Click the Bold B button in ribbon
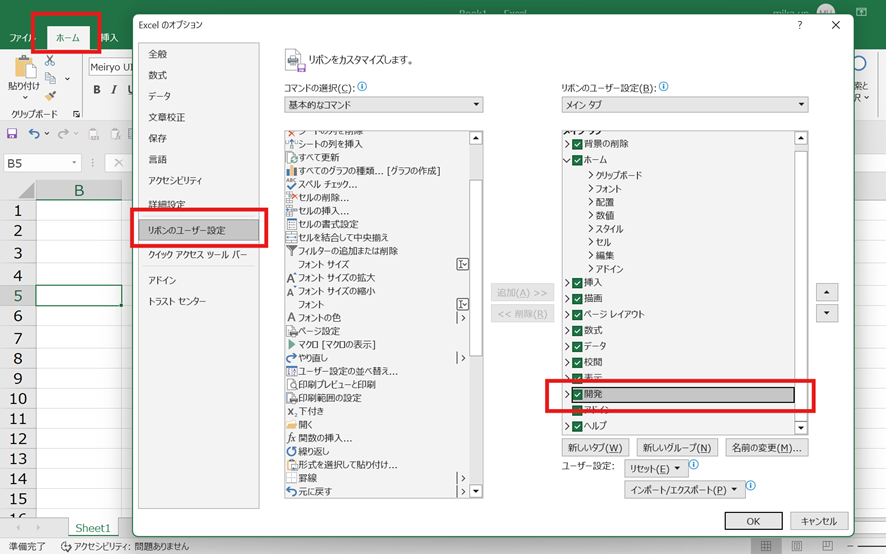This screenshot has height=554, width=886. click(x=97, y=90)
